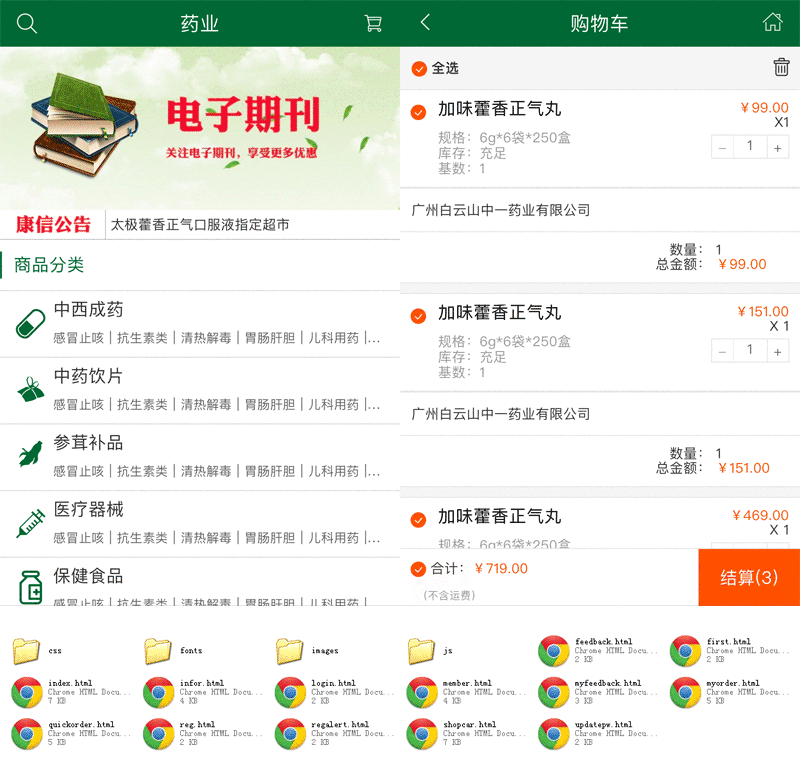This screenshot has height=770, width=800.
Task: Select the syringe icon for 医疗器械
Action: 31,523
